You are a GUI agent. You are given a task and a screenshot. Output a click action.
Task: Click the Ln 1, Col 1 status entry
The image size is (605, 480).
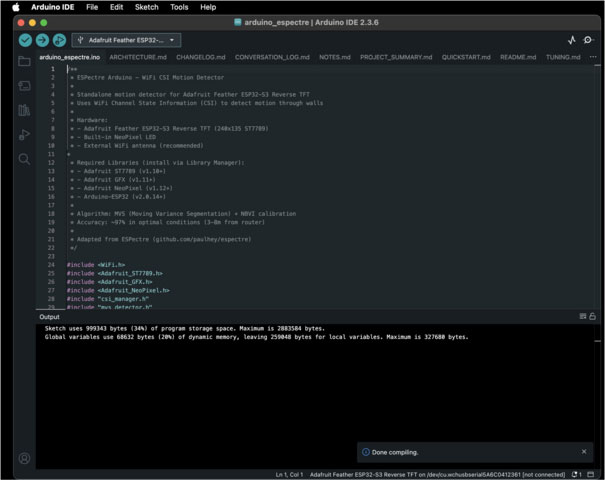289,475
